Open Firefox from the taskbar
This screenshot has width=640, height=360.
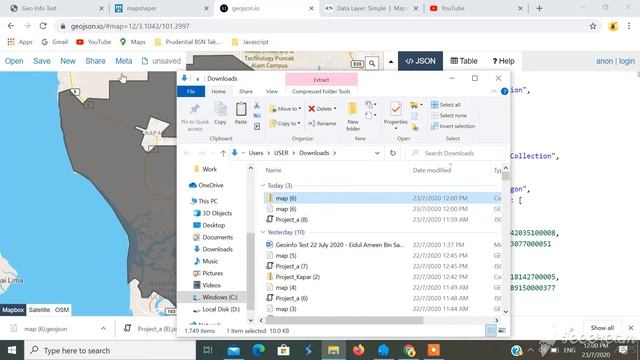(358, 350)
